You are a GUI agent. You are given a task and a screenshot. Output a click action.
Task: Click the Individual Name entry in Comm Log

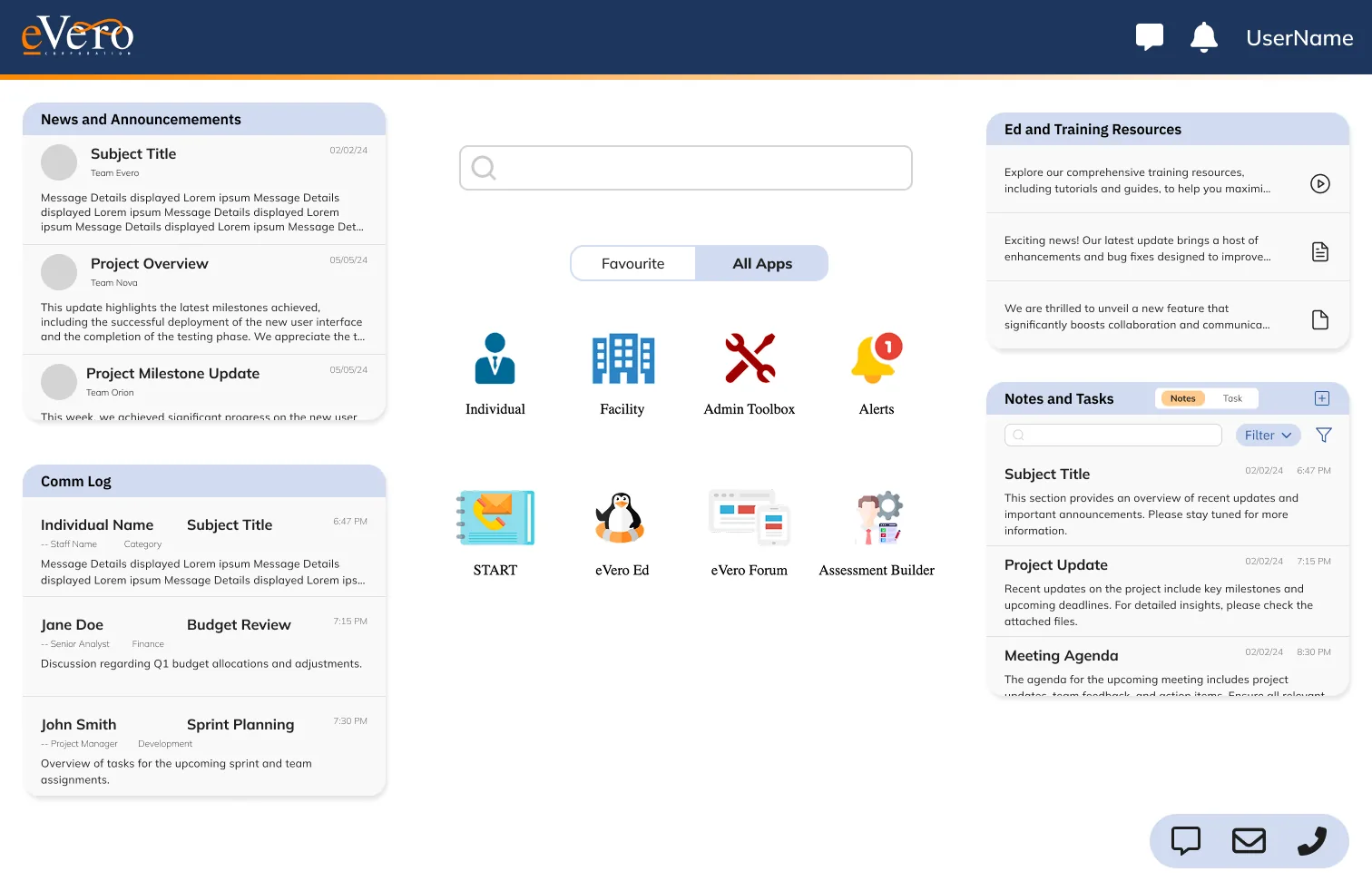[x=97, y=524]
